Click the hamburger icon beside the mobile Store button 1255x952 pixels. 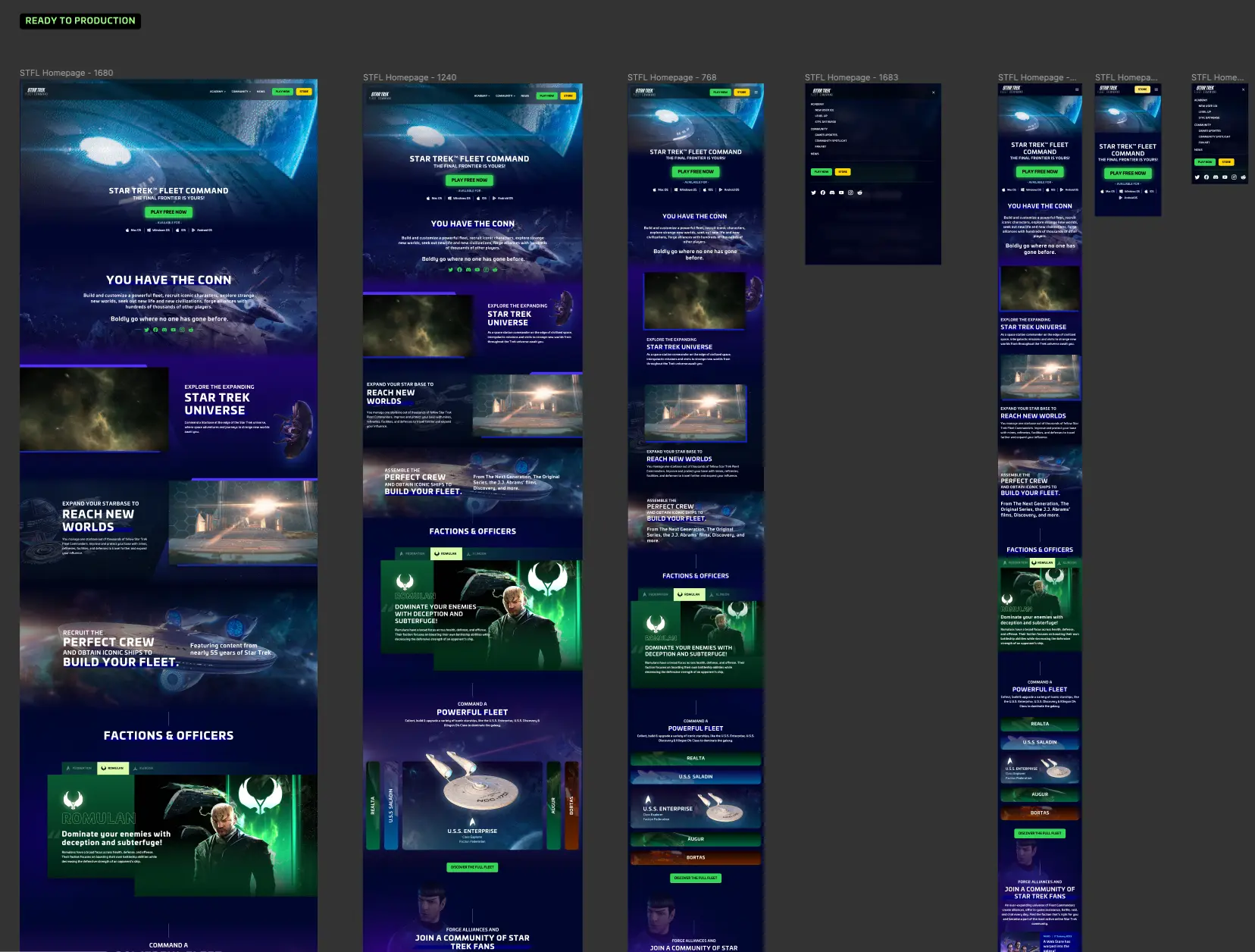(1156, 89)
